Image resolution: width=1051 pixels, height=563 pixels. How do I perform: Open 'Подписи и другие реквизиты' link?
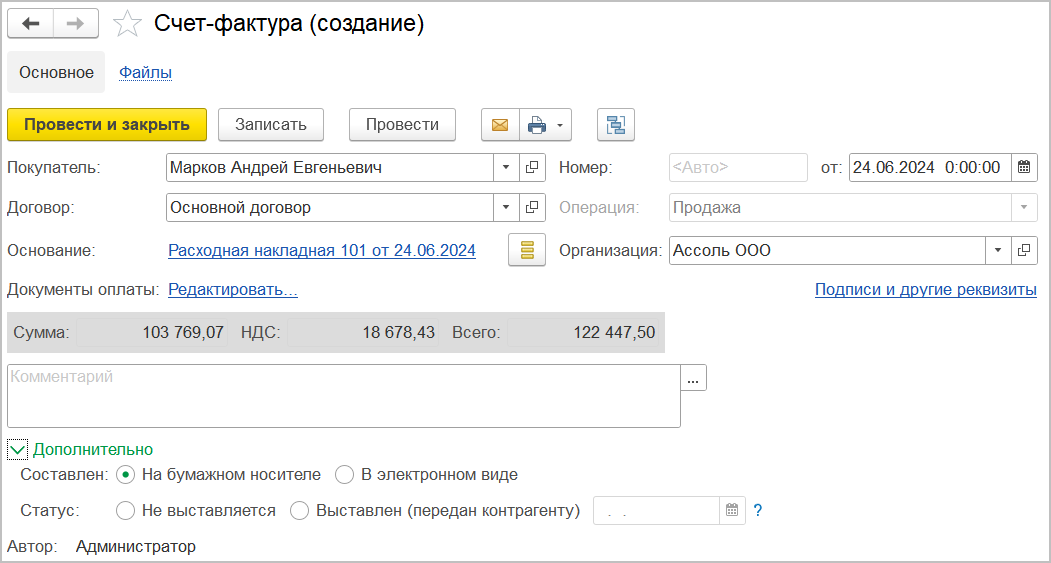point(925,290)
